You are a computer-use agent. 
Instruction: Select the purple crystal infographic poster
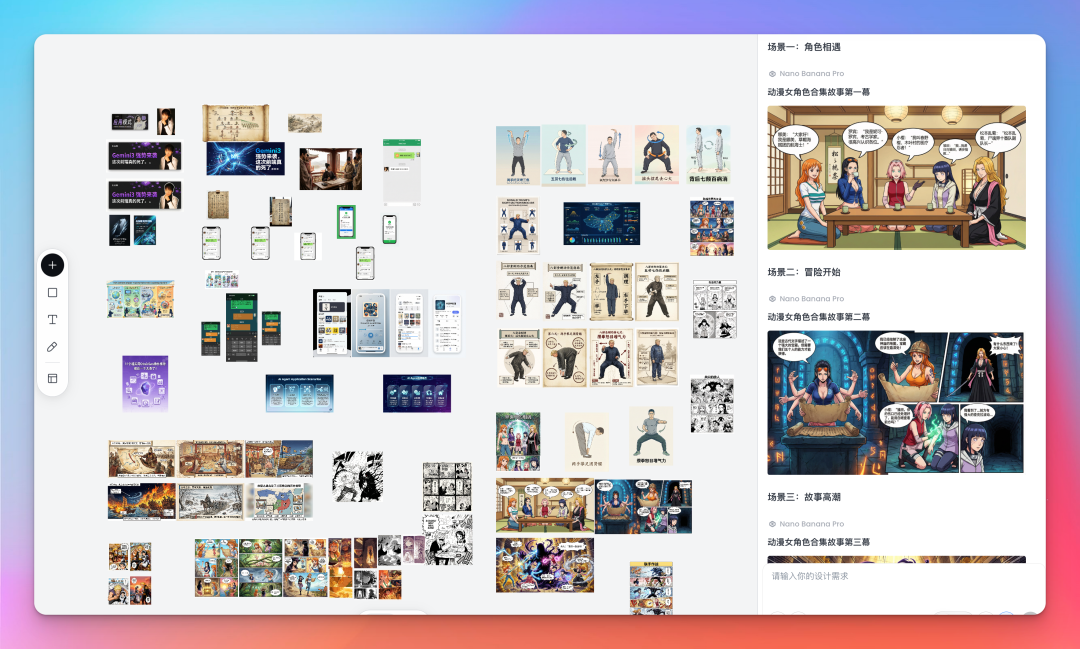pyautogui.click(x=145, y=383)
